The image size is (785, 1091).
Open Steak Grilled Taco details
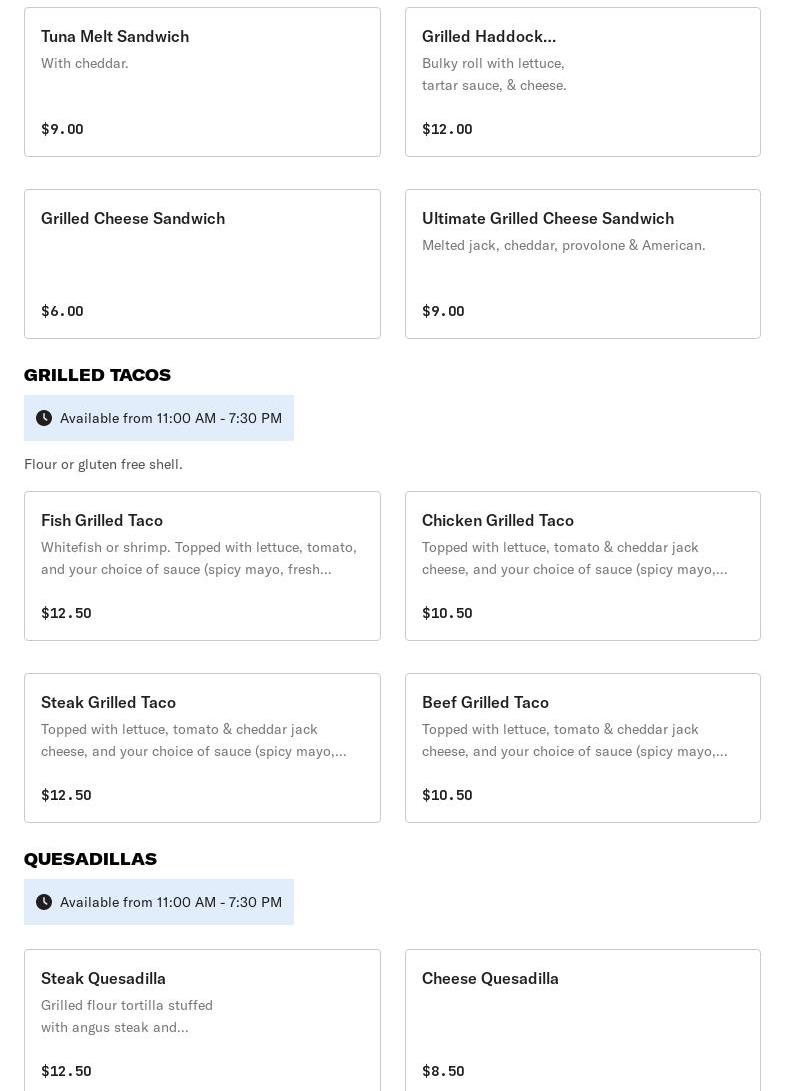click(x=202, y=748)
